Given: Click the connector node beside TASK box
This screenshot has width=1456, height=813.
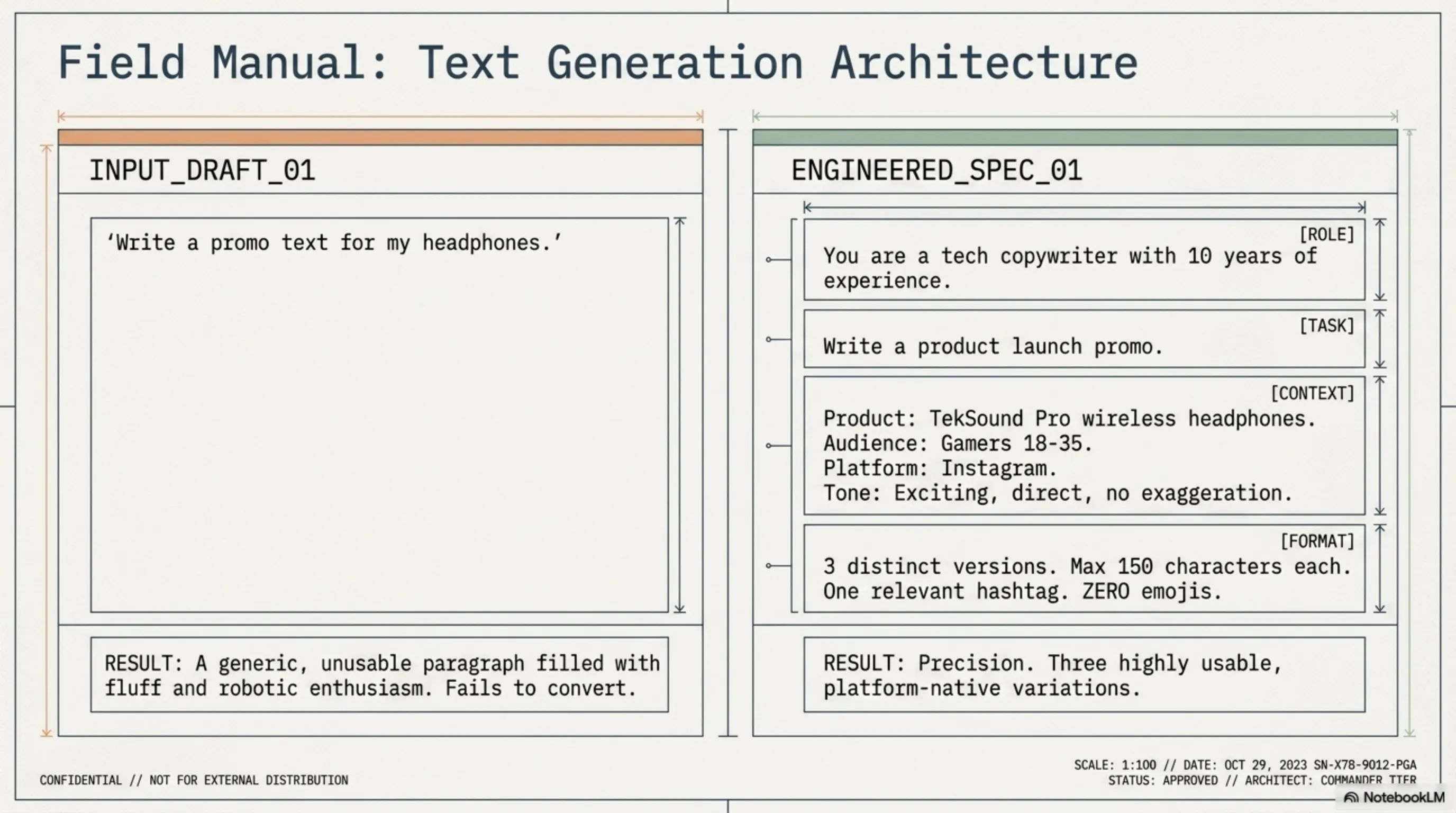Looking at the screenshot, I should (769, 339).
